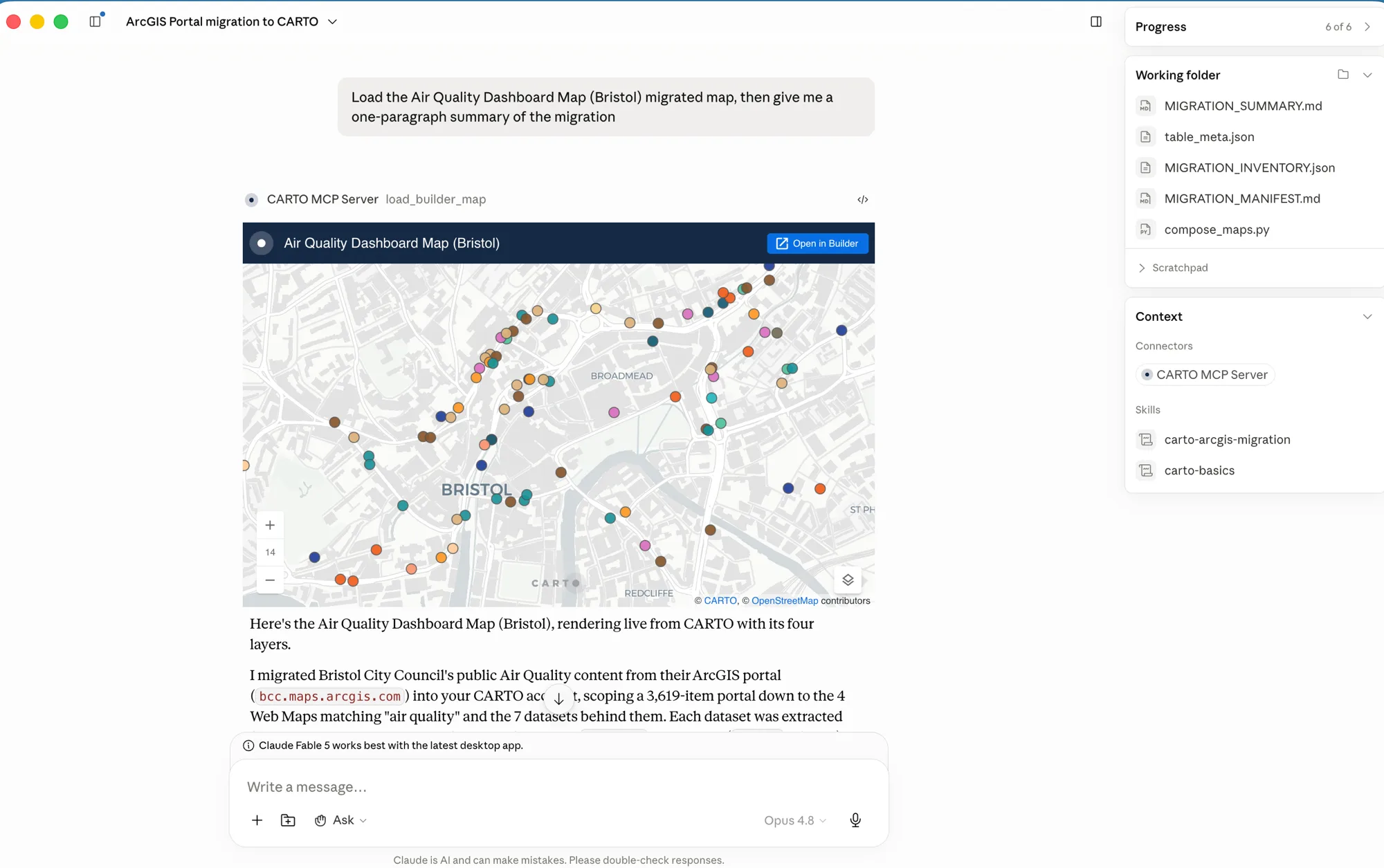This screenshot has height=868, width=1384.
Task: Click the info icon in the notice bar
Action: (248, 746)
